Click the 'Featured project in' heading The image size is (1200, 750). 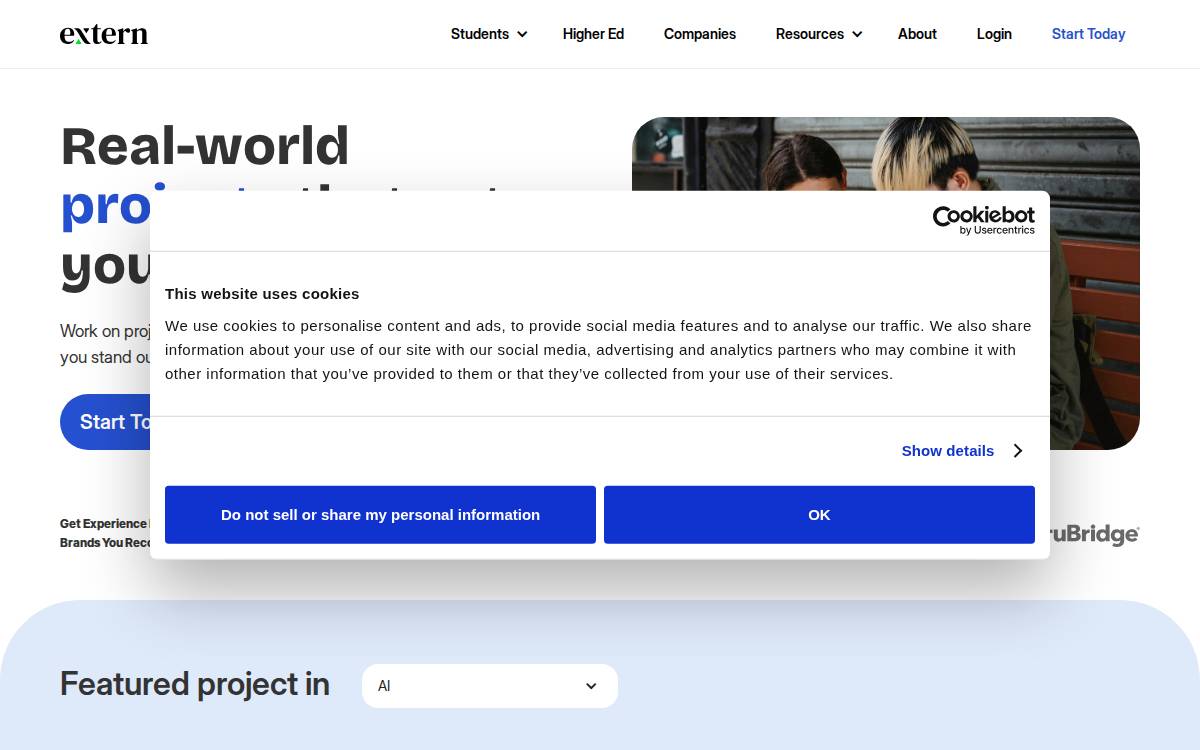(x=195, y=684)
